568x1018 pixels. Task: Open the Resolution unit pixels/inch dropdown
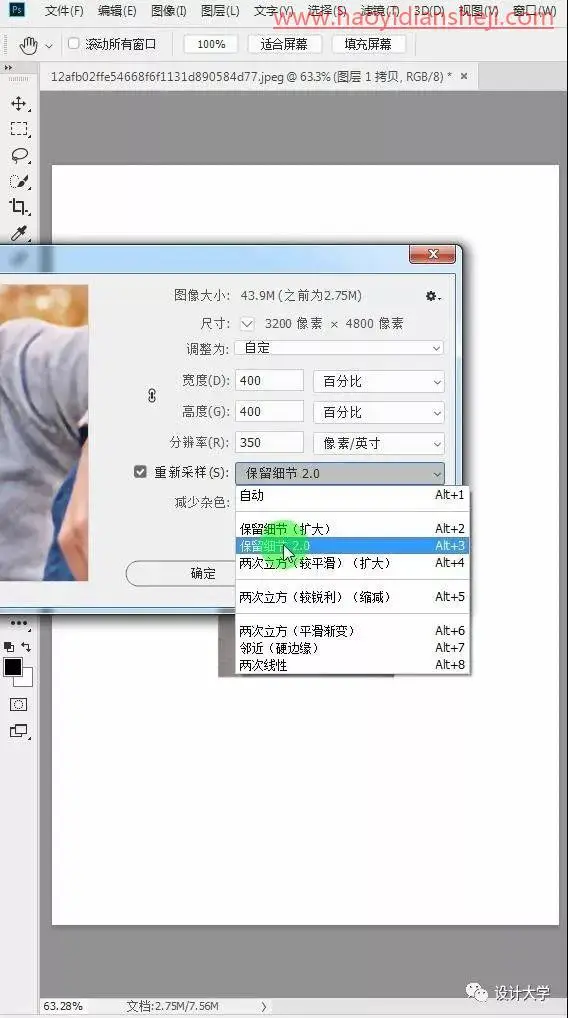pos(378,443)
